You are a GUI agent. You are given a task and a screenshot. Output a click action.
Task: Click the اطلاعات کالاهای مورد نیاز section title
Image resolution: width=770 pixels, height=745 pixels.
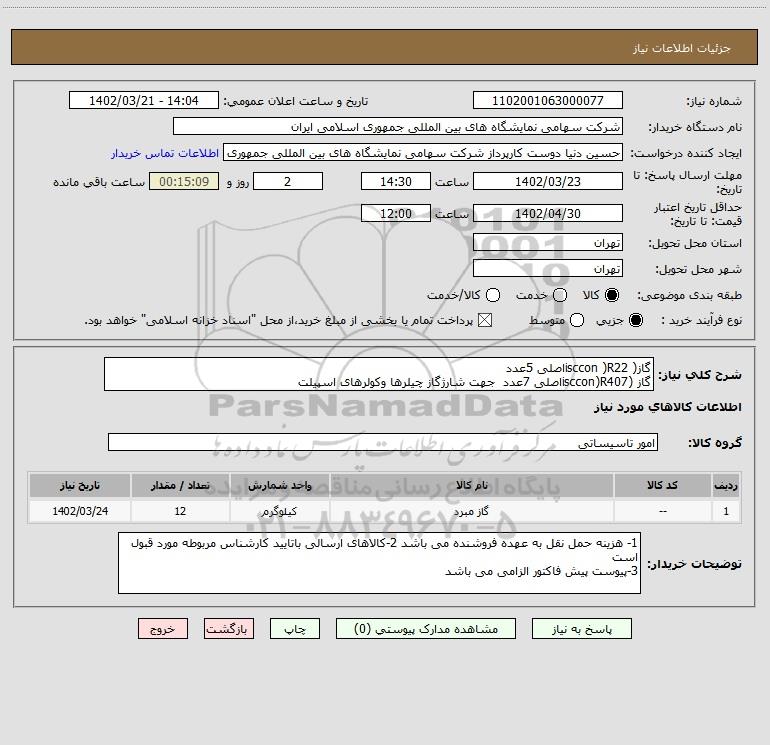tap(667, 407)
